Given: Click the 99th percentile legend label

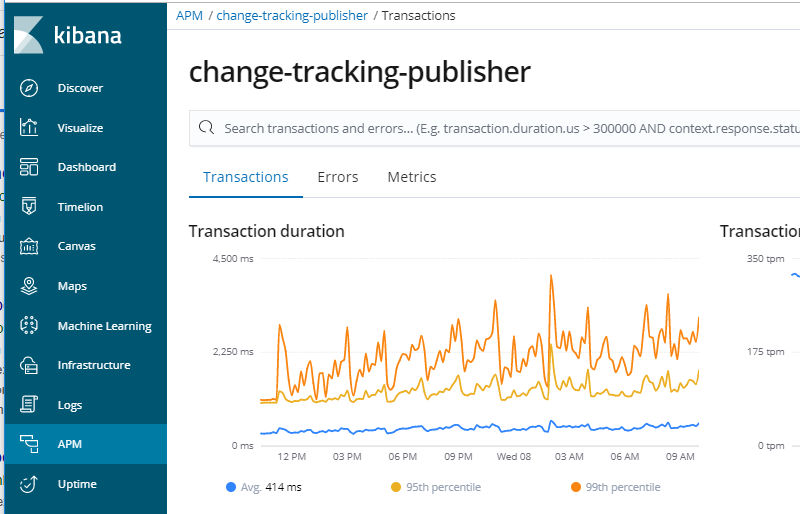Looking at the screenshot, I should [623, 487].
